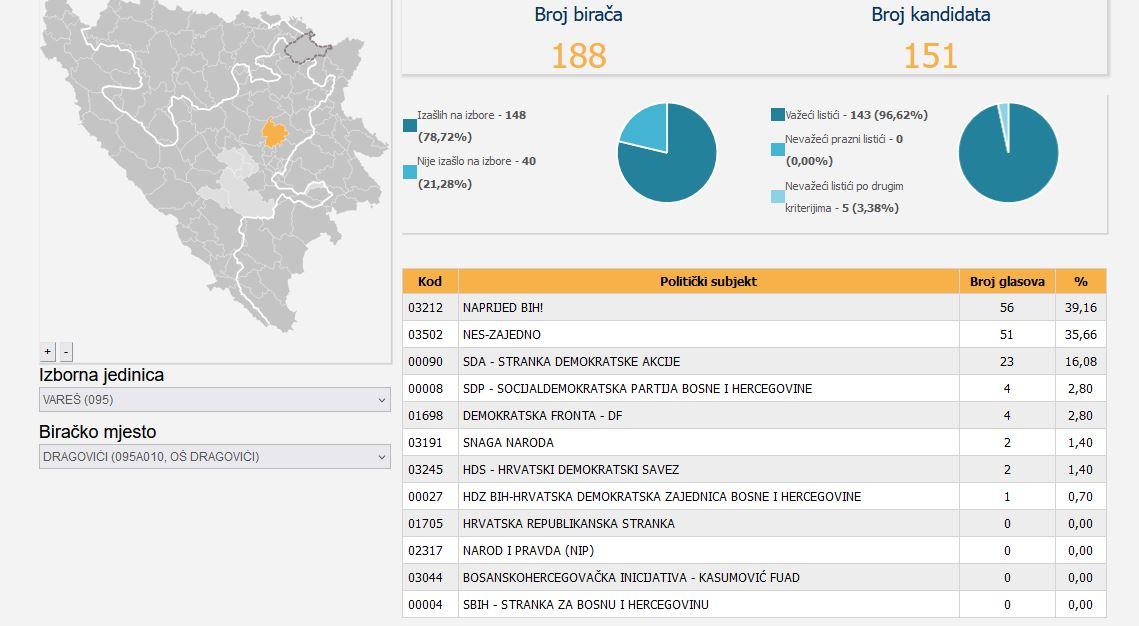Click the vote count 56 cell
1139x626 pixels.
[1007, 307]
